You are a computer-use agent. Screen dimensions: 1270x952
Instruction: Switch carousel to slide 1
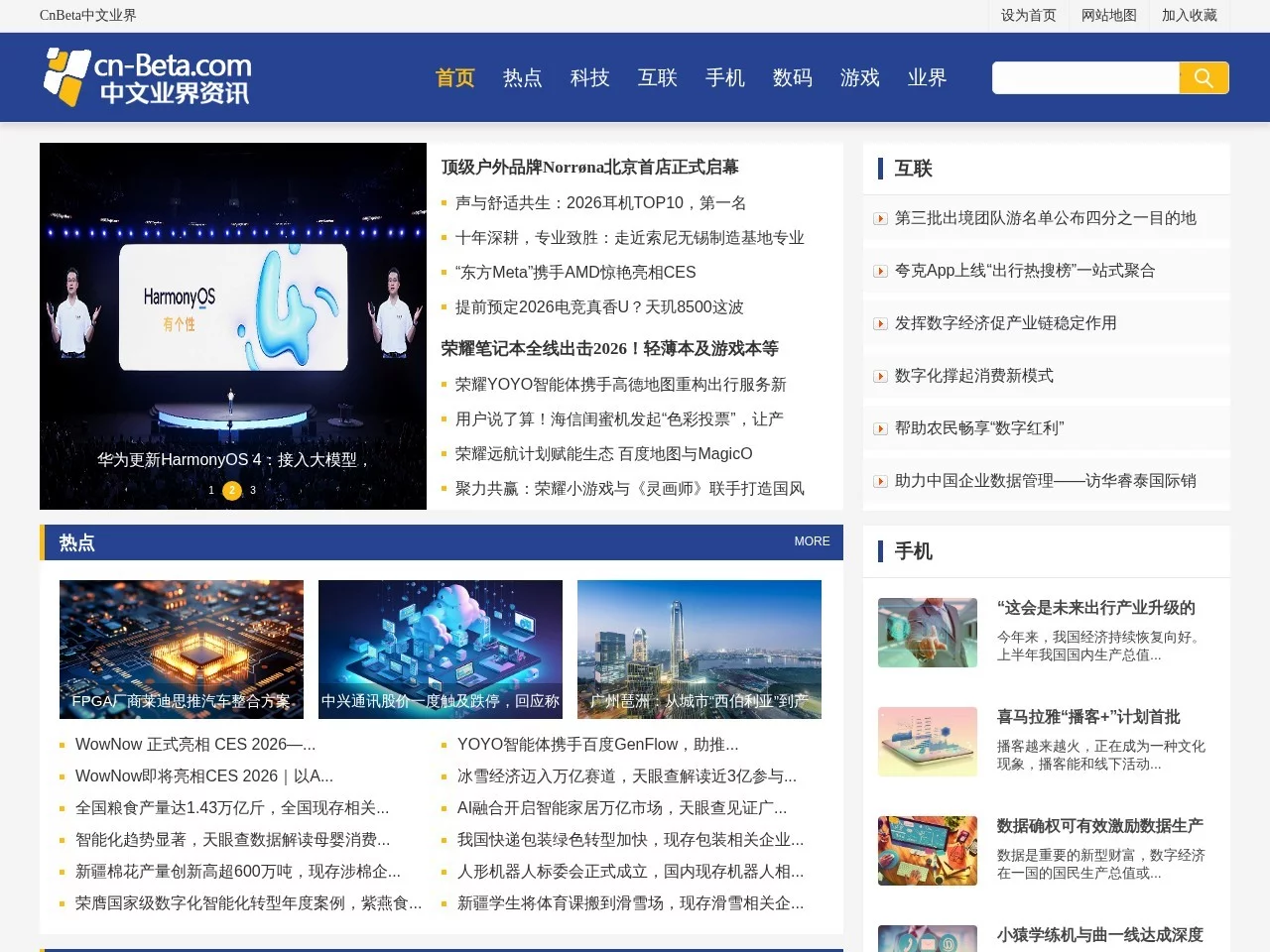coord(211,490)
